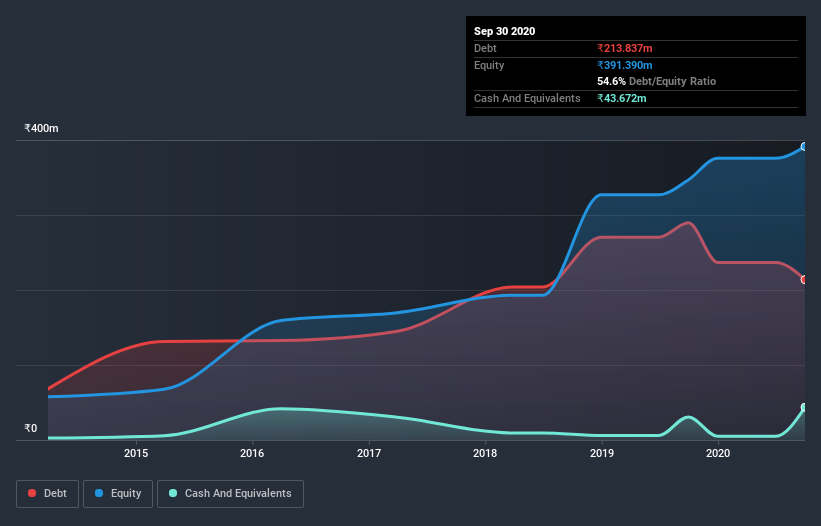This screenshot has width=821, height=526.
Task: Click the ₹400m y-axis label
Action: [x=41, y=128]
